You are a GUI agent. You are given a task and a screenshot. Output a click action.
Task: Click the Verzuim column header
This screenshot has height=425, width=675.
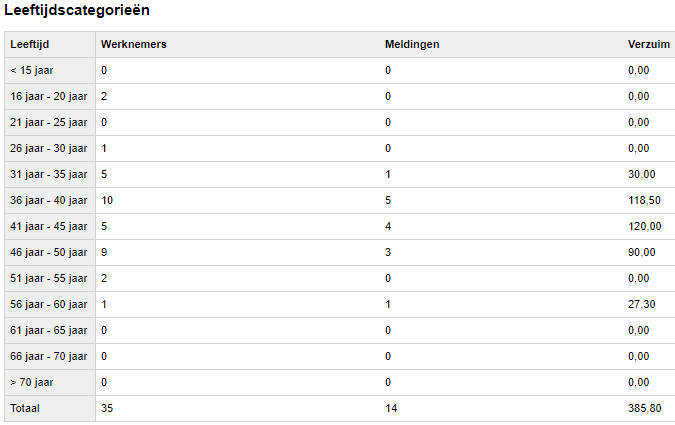click(x=646, y=44)
